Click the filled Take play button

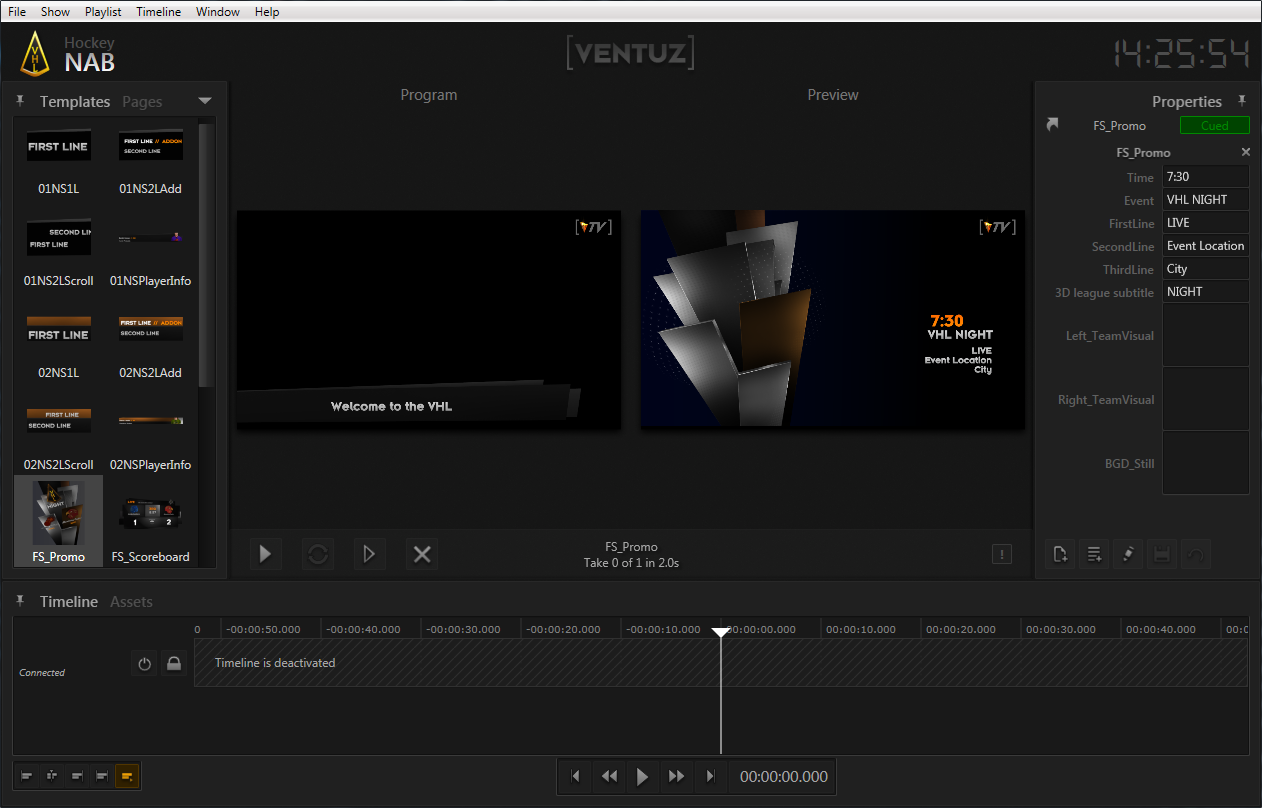coord(265,554)
